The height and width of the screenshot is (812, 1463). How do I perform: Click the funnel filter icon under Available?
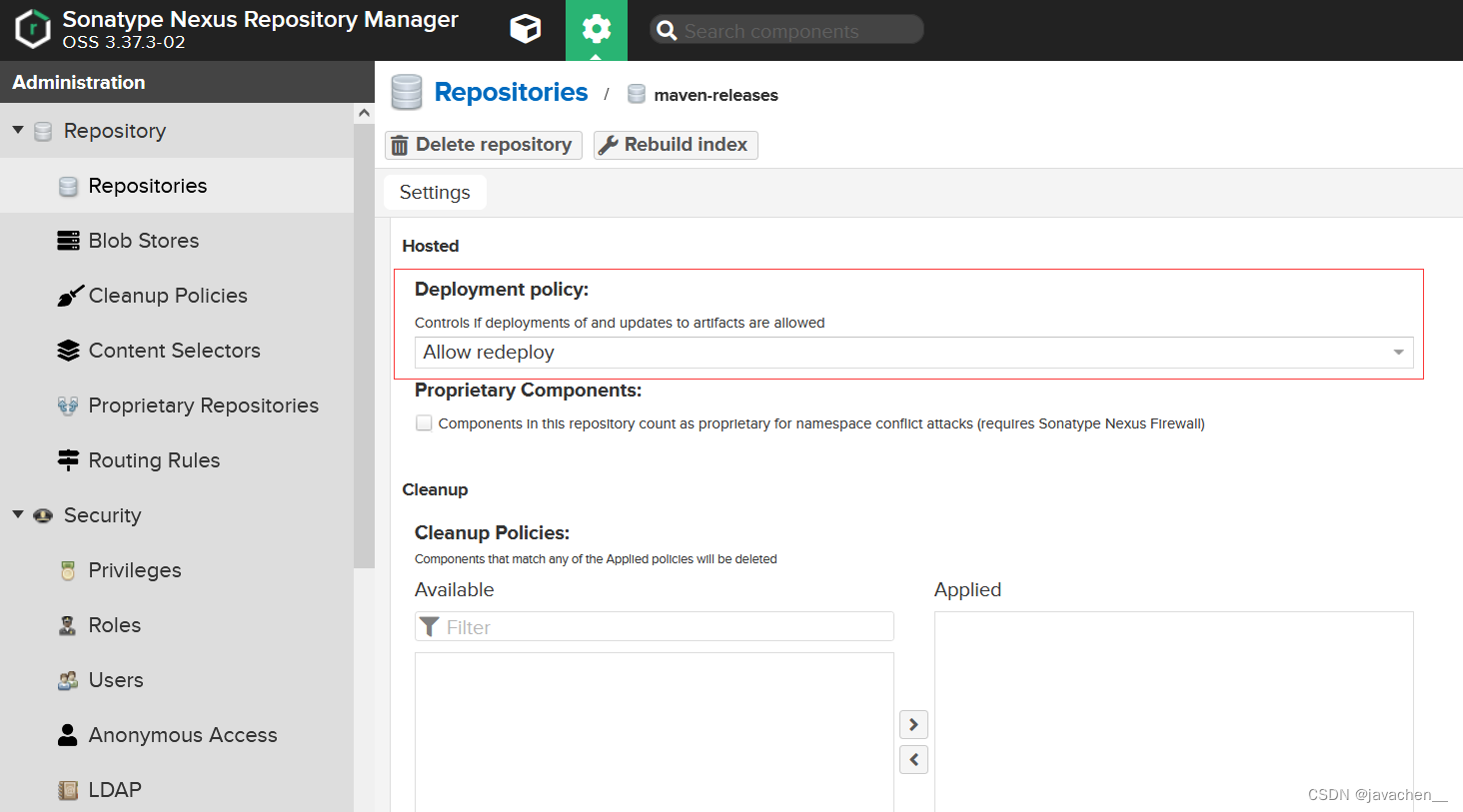pos(430,626)
